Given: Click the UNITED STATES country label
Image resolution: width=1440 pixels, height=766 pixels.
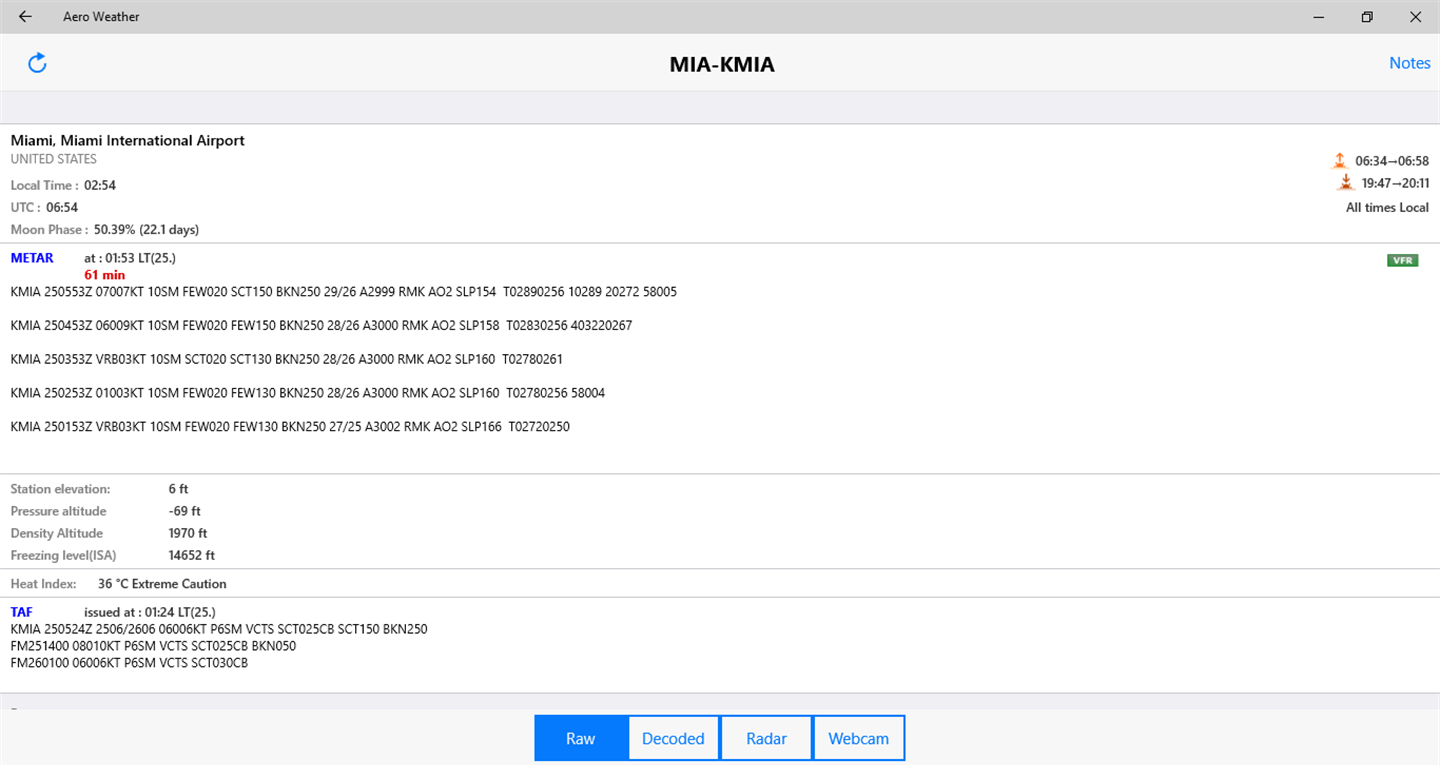Looking at the screenshot, I should click(54, 159).
